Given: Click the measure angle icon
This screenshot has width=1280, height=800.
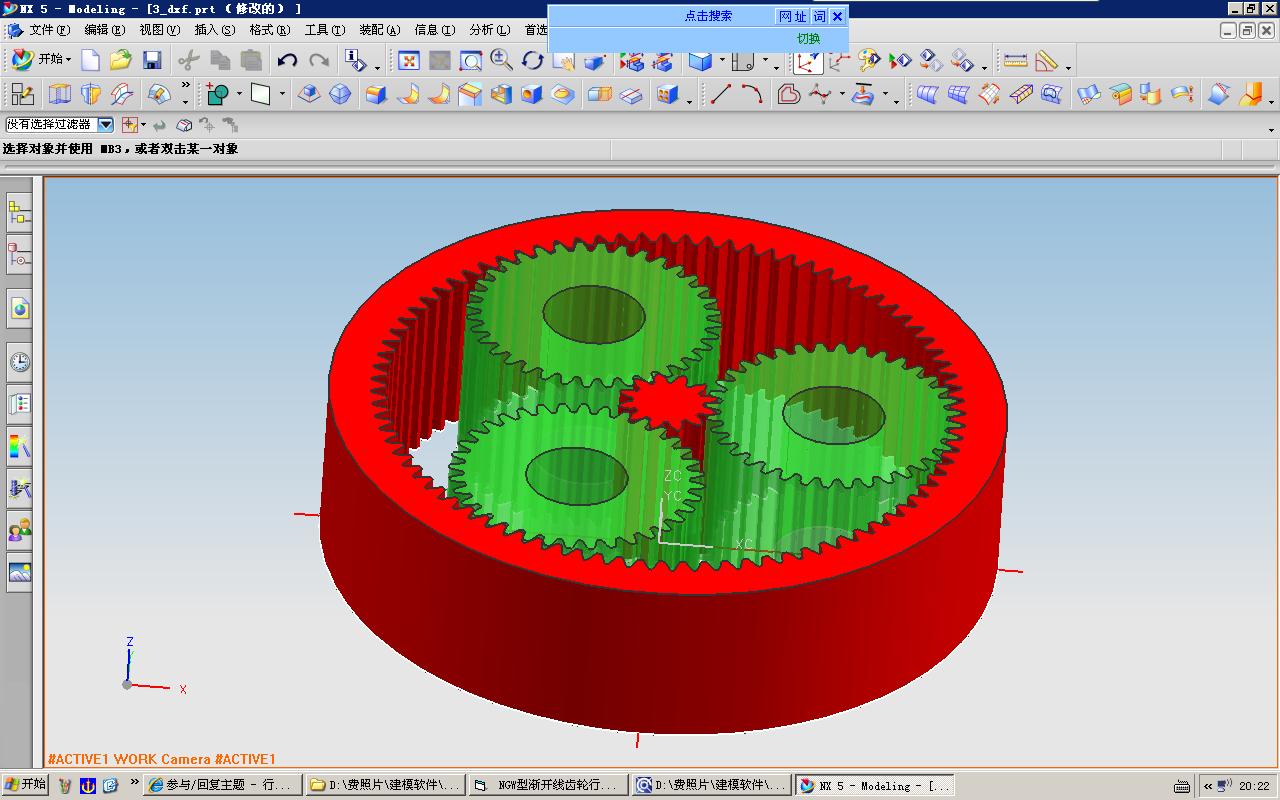Looking at the screenshot, I should (x=1047, y=61).
